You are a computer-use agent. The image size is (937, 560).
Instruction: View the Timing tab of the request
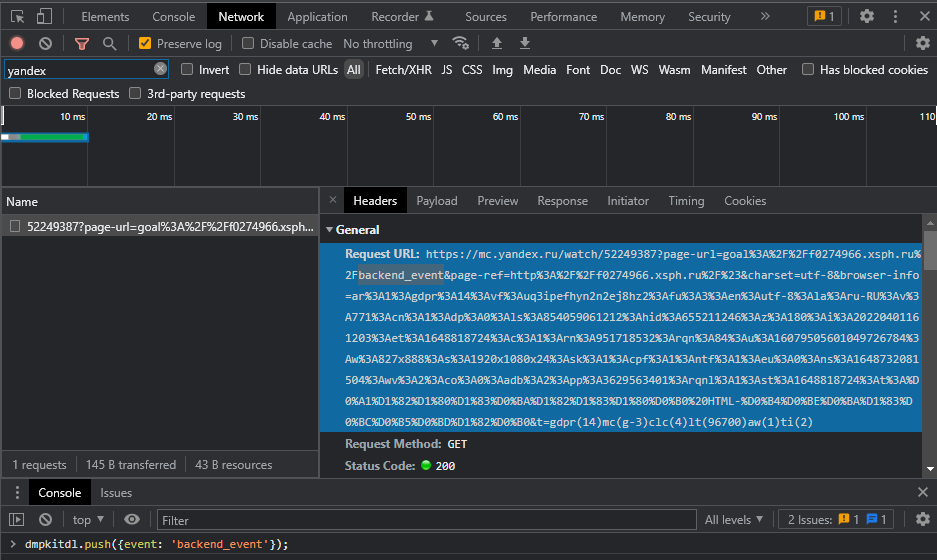pyautogui.click(x=686, y=201)
